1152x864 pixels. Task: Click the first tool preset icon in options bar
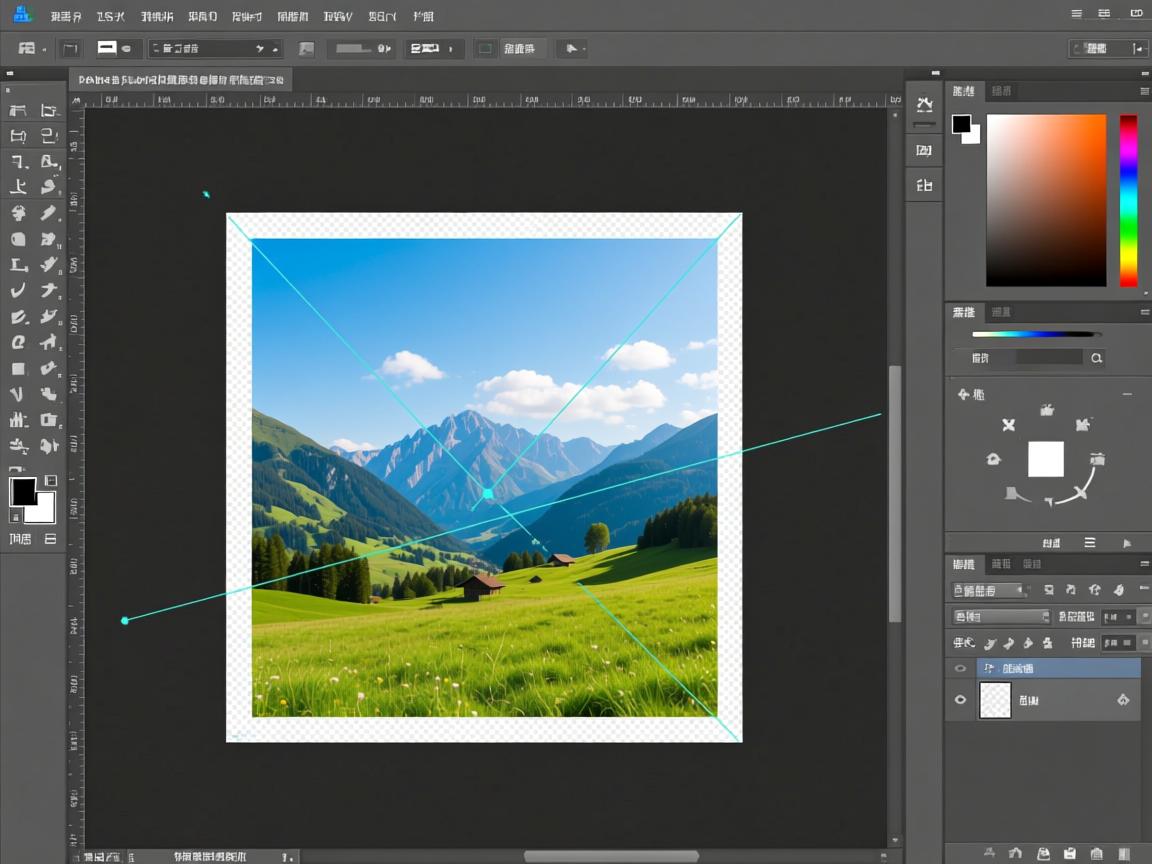pos(27,48)
